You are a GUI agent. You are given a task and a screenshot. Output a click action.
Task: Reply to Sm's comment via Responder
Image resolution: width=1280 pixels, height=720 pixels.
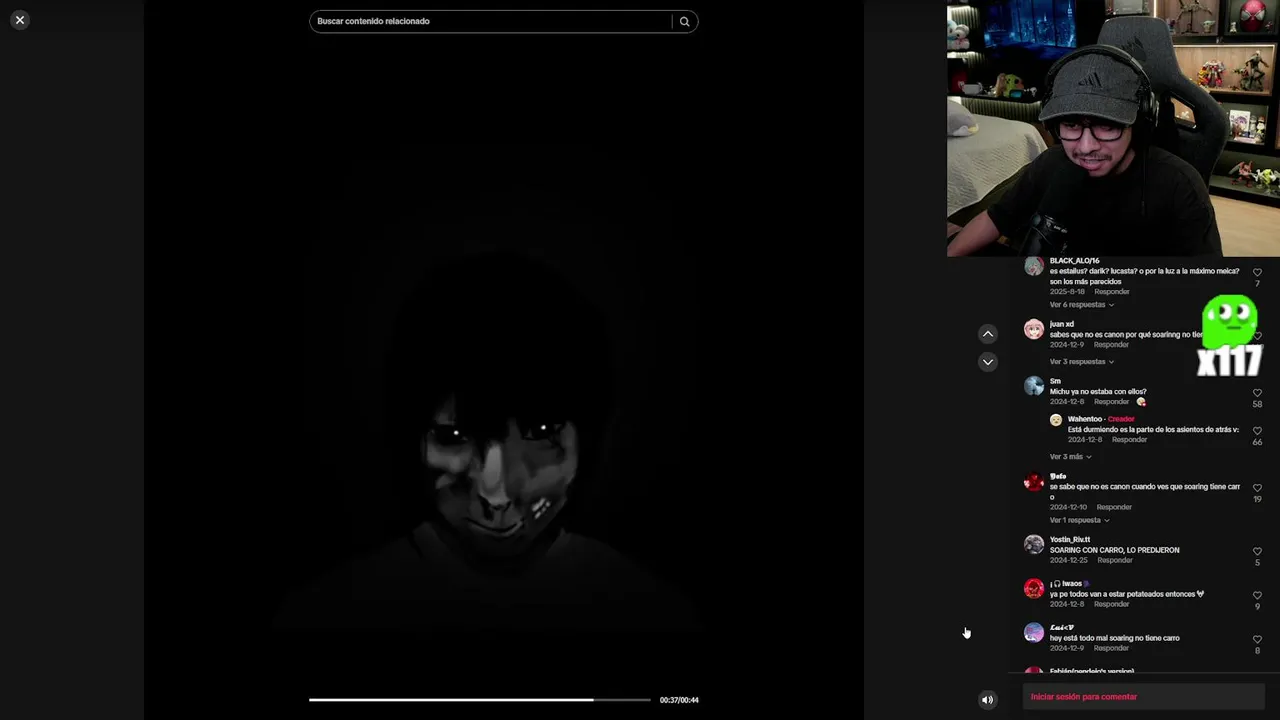pyautogui.click(x=1111, y=402)
